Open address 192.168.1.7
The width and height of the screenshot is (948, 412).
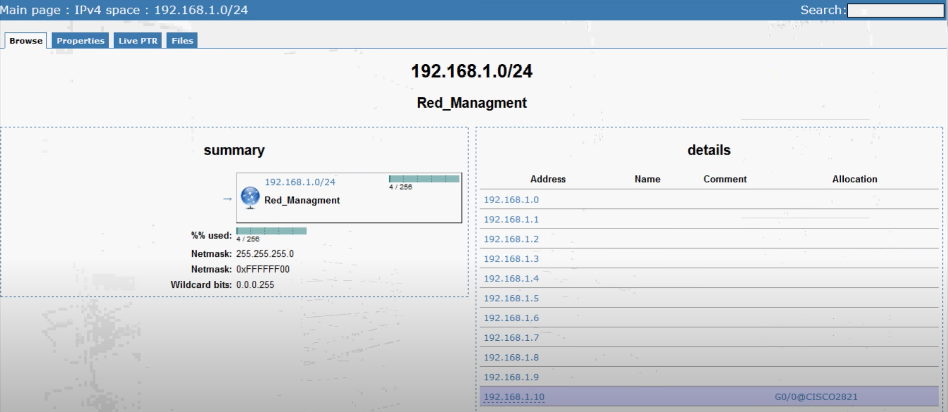click(511, 338)
